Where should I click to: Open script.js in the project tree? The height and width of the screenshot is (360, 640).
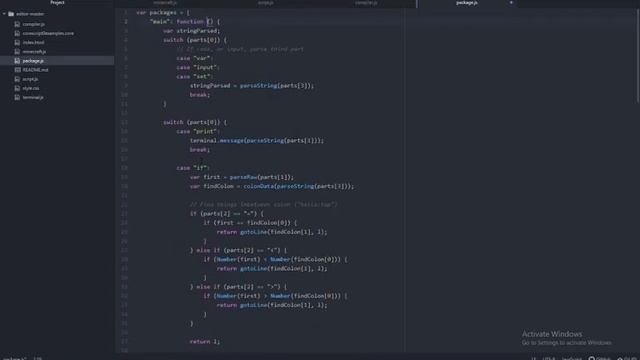[30, 79]
